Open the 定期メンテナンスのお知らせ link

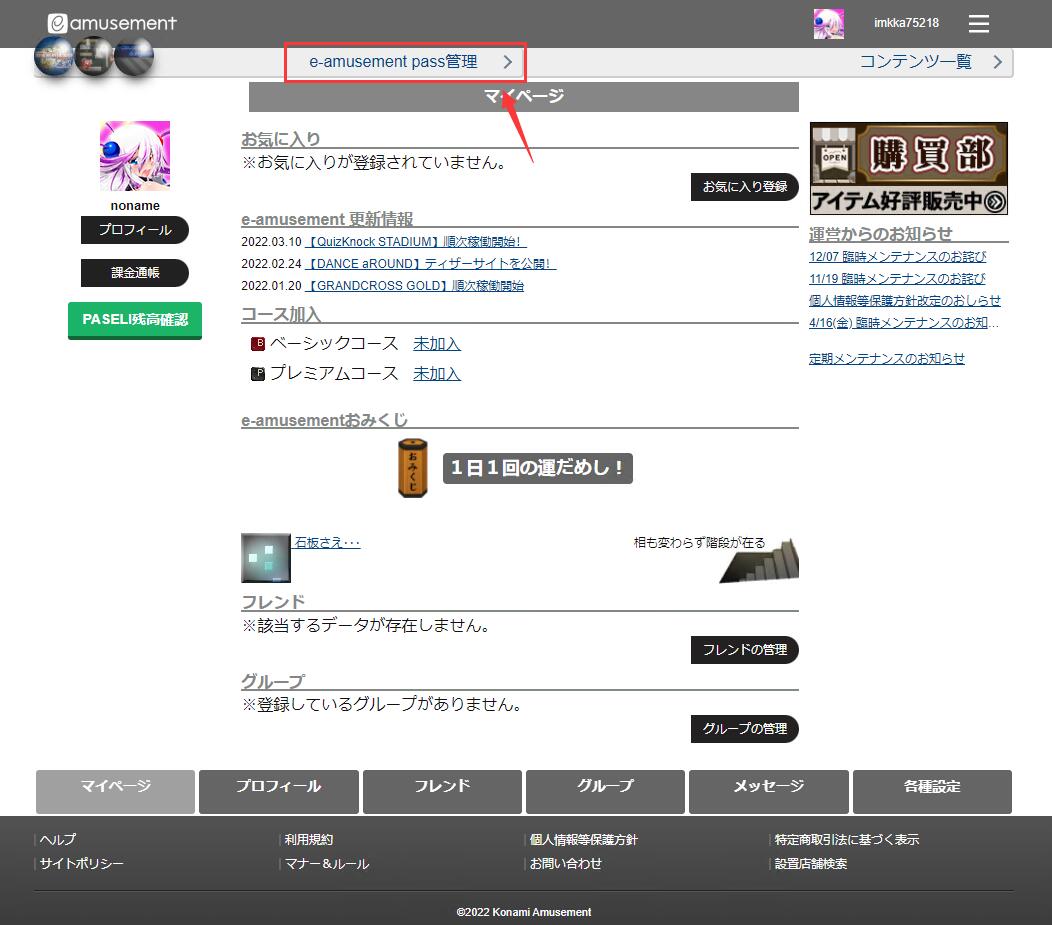pos(886,359)
